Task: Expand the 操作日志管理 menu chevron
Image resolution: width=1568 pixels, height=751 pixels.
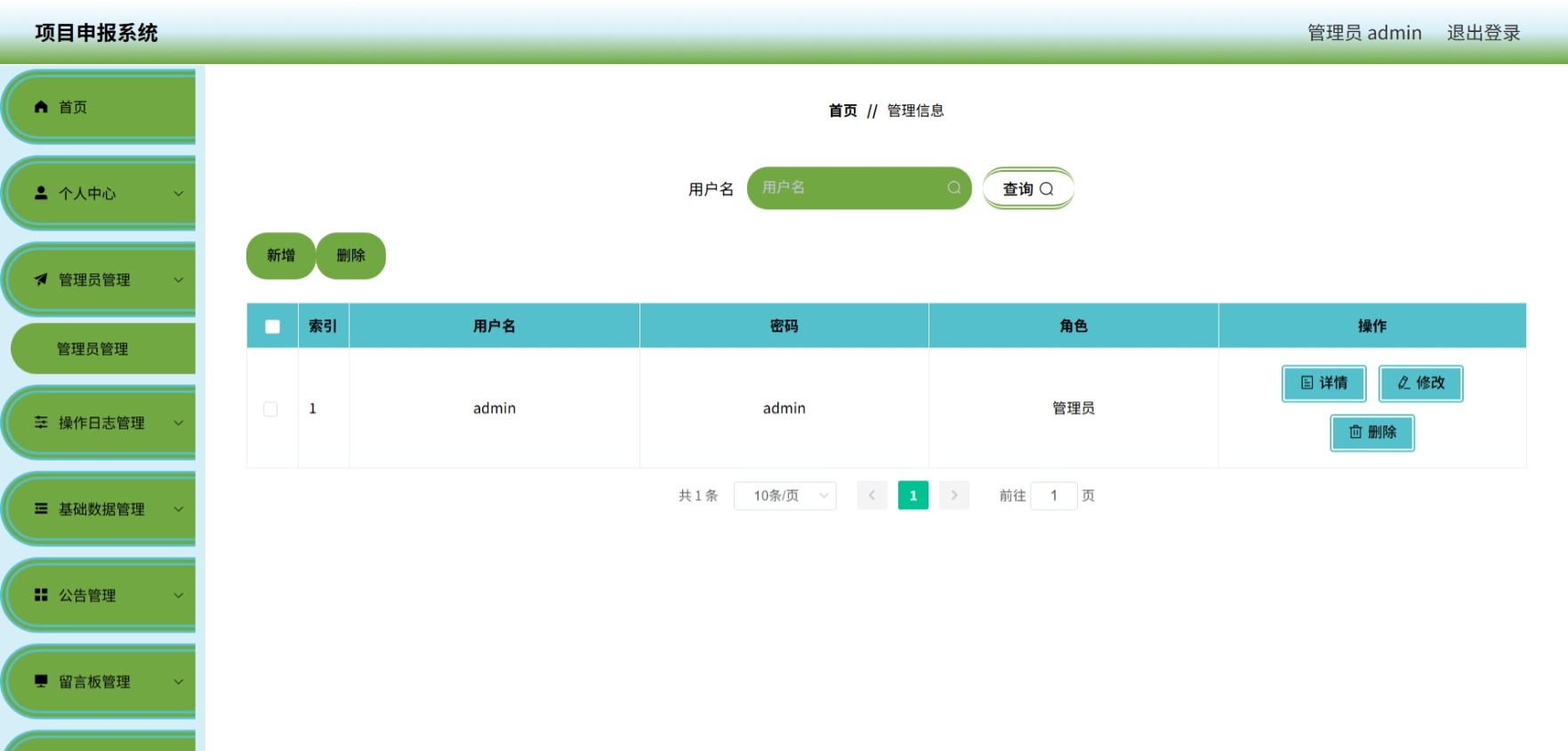Action: pos(179,423)
